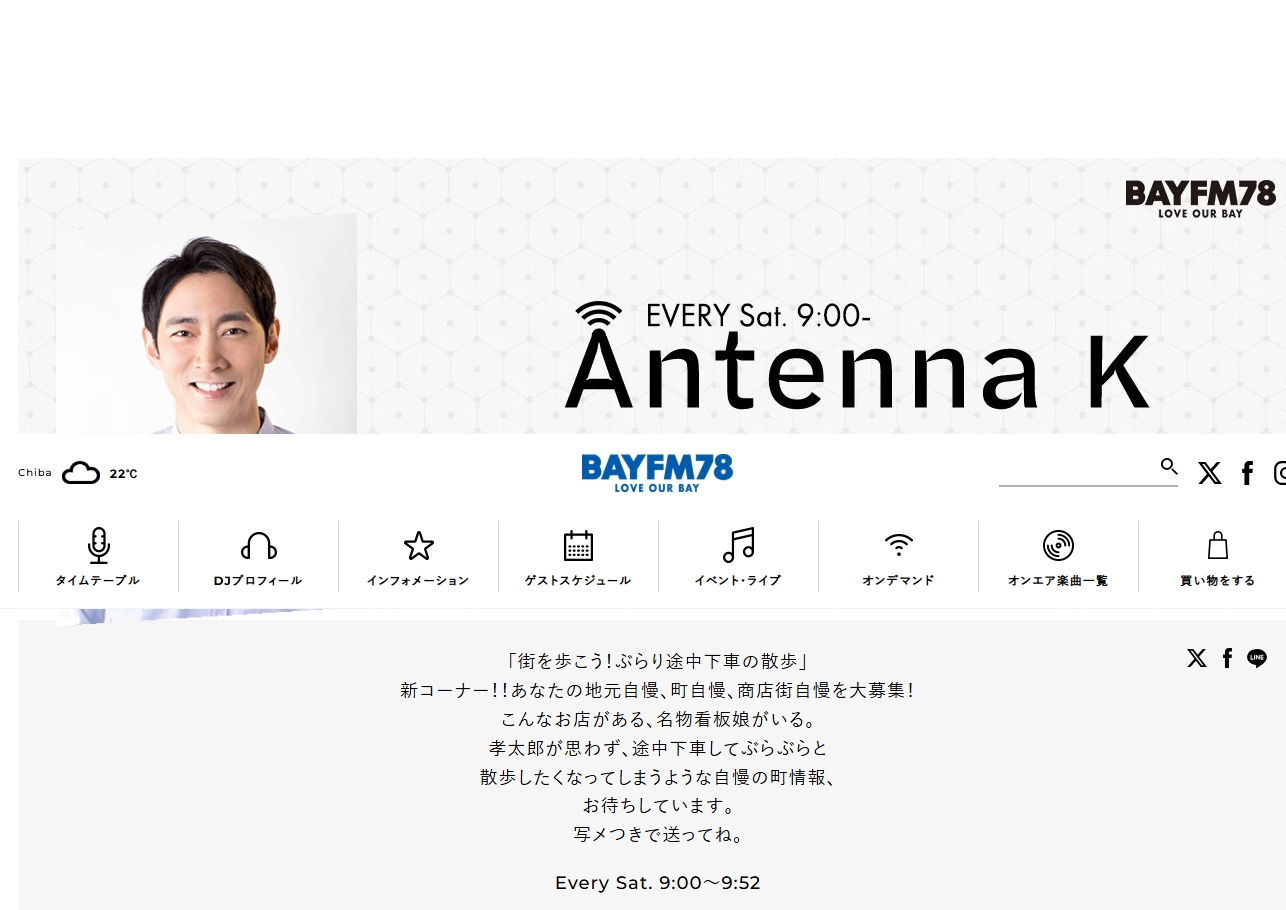Click the オンエア楽曲一覧 disc icon
Viewport: 1286px width, 910px height.
pyautogui.click(x=1058, y=545)
